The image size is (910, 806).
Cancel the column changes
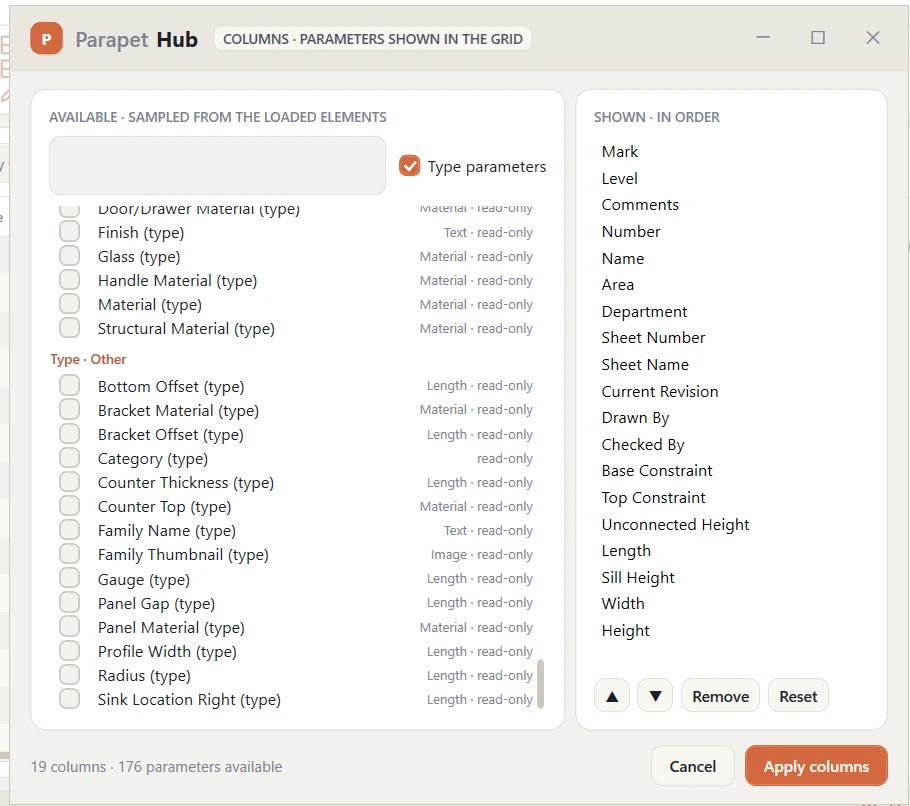pyautogui.click(x=692, y=766)
